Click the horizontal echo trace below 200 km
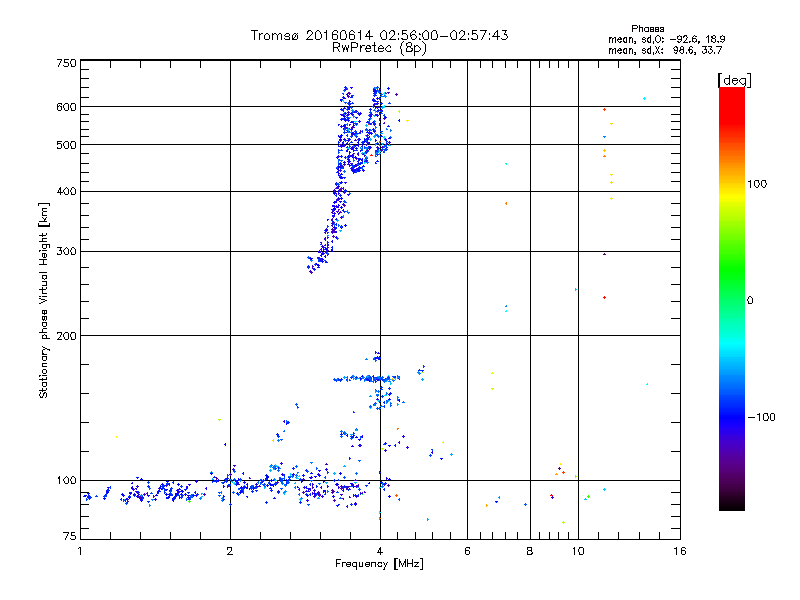Screen dimensions: 800x600 click(366, 379)
